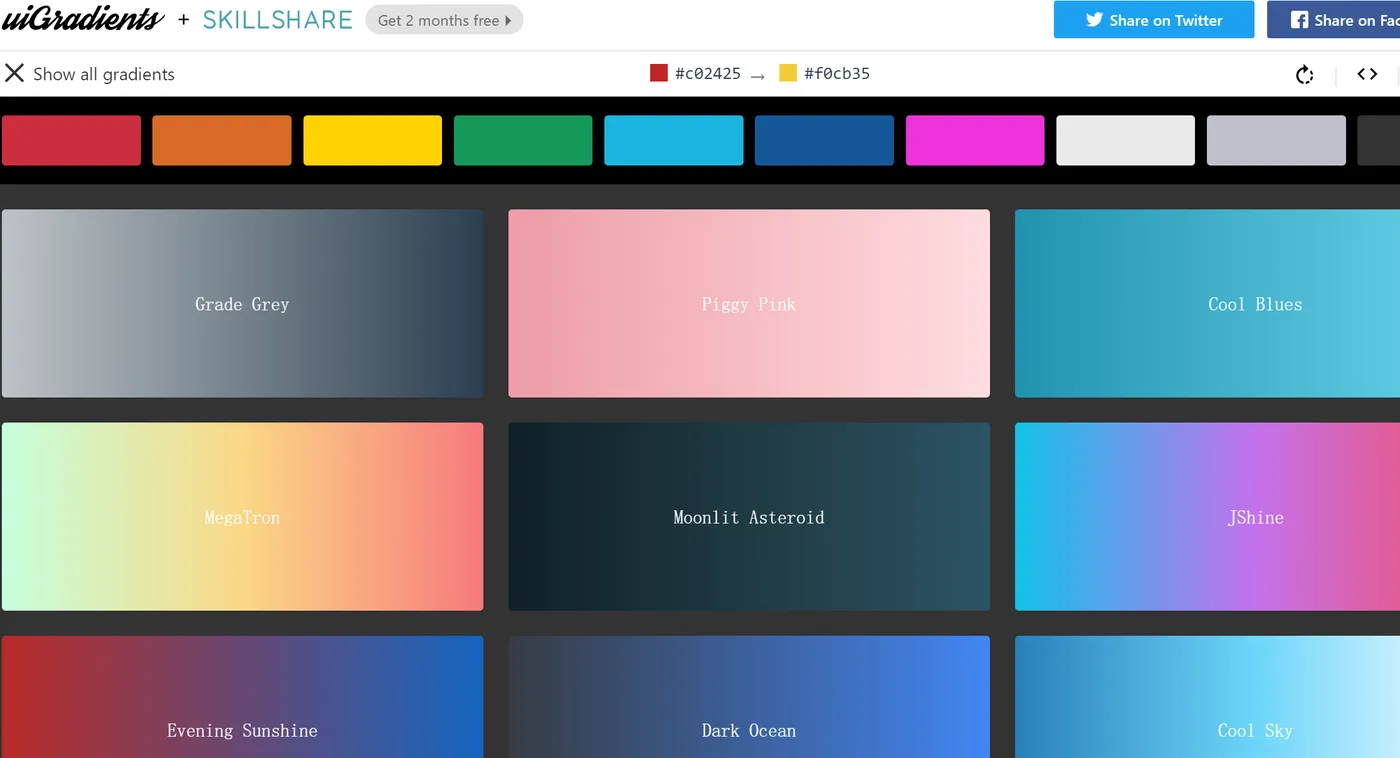Select the Cool Sky gradient card
This screenshot has width=1400, height=758.
click(1207, 697)
